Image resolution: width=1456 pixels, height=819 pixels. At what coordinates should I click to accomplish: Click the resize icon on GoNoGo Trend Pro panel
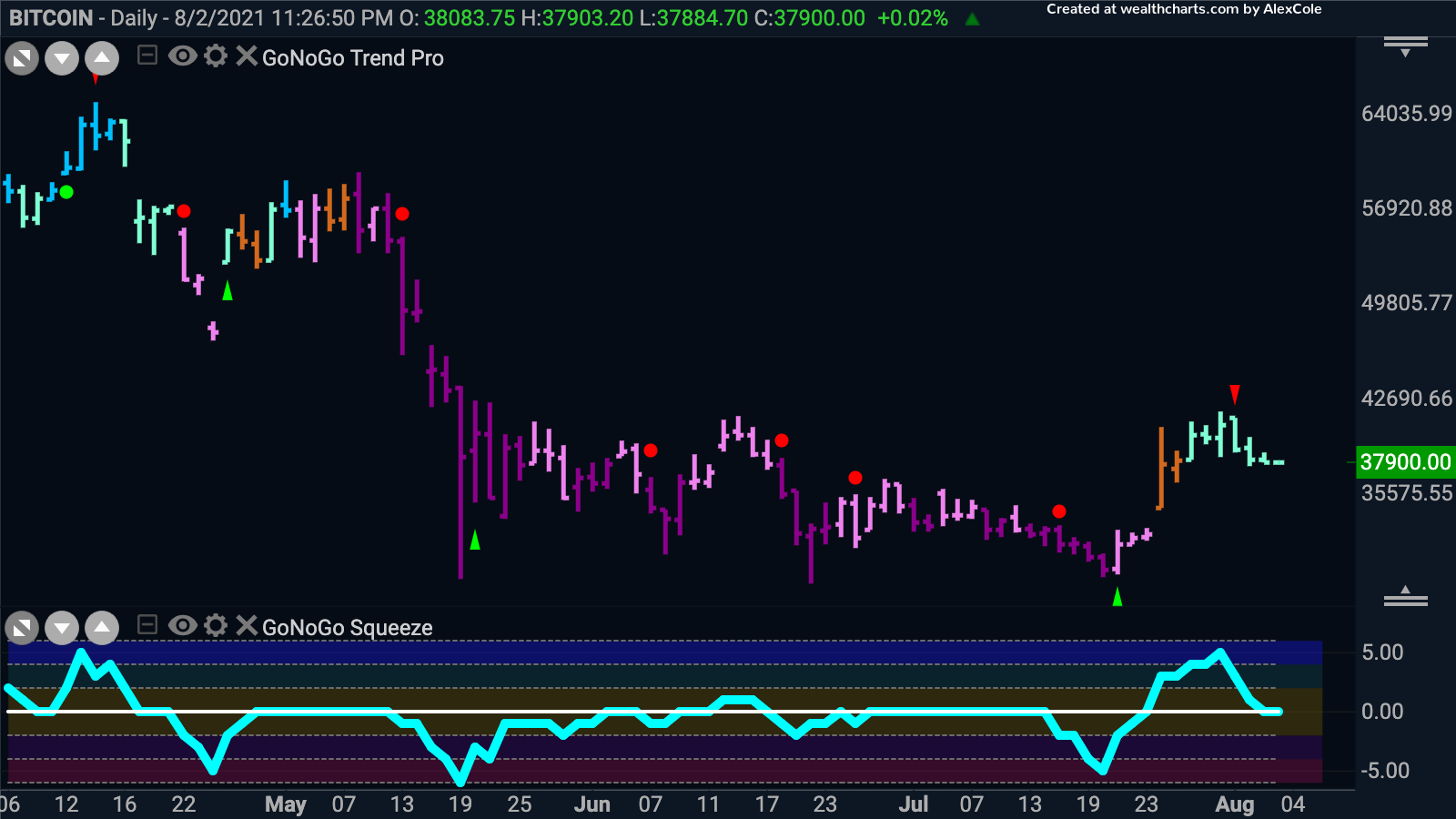[x=22, y=59]
